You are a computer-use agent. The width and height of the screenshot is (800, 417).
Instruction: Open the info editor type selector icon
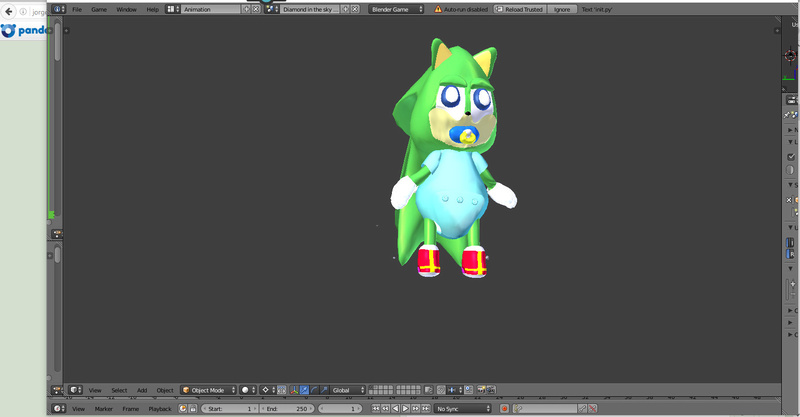59,9
